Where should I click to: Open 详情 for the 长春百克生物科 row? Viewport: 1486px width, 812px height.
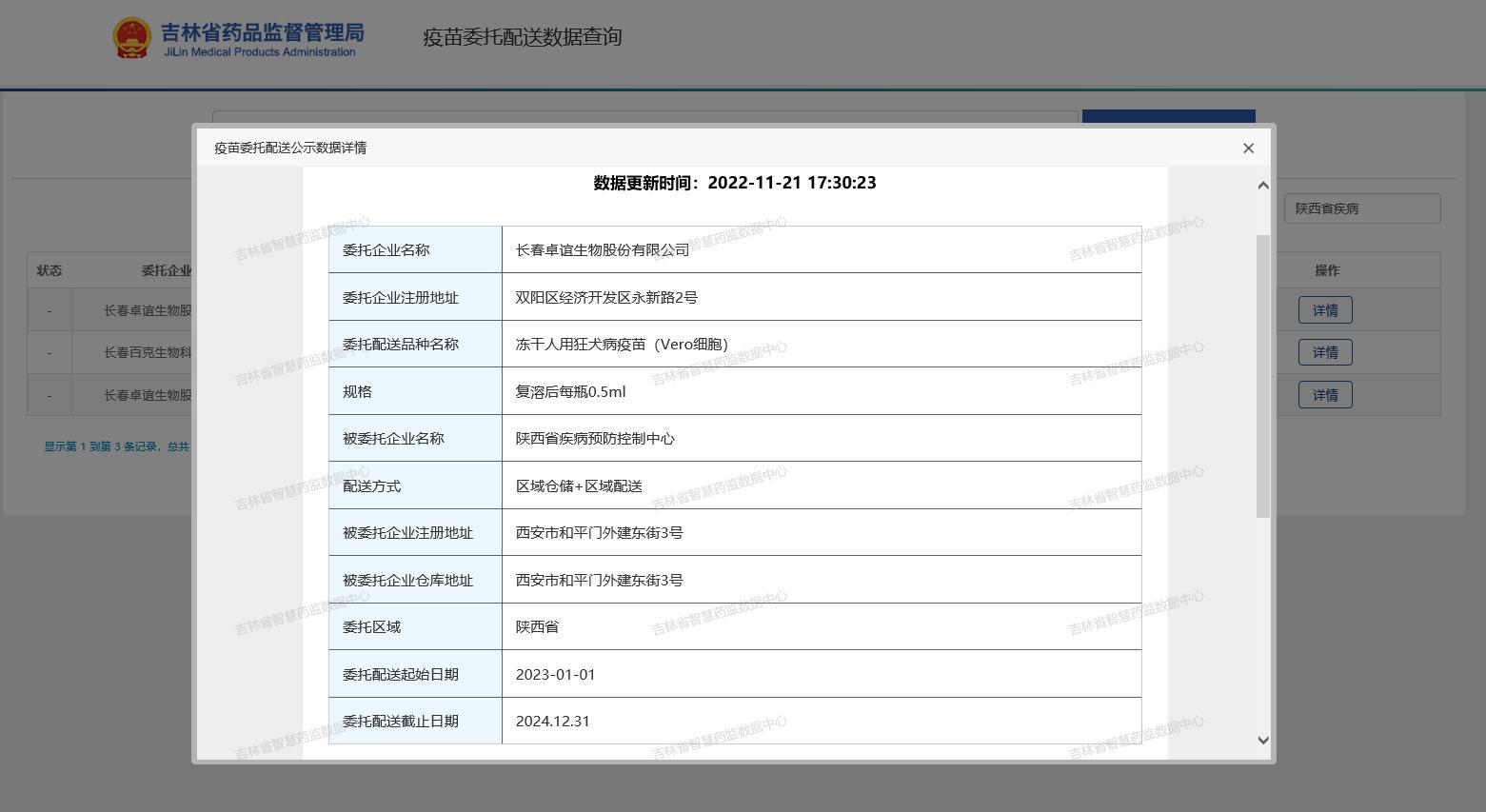pos(1325,352)
